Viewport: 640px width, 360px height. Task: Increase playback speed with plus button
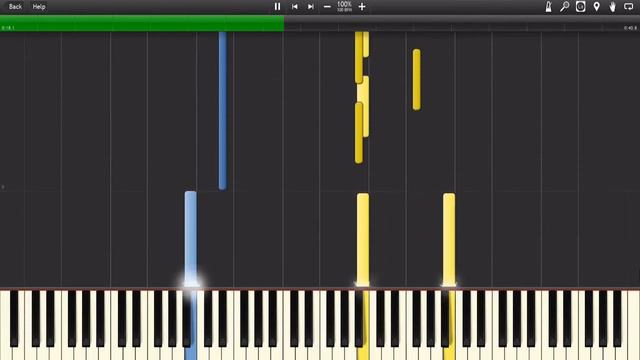coord(362,7)
